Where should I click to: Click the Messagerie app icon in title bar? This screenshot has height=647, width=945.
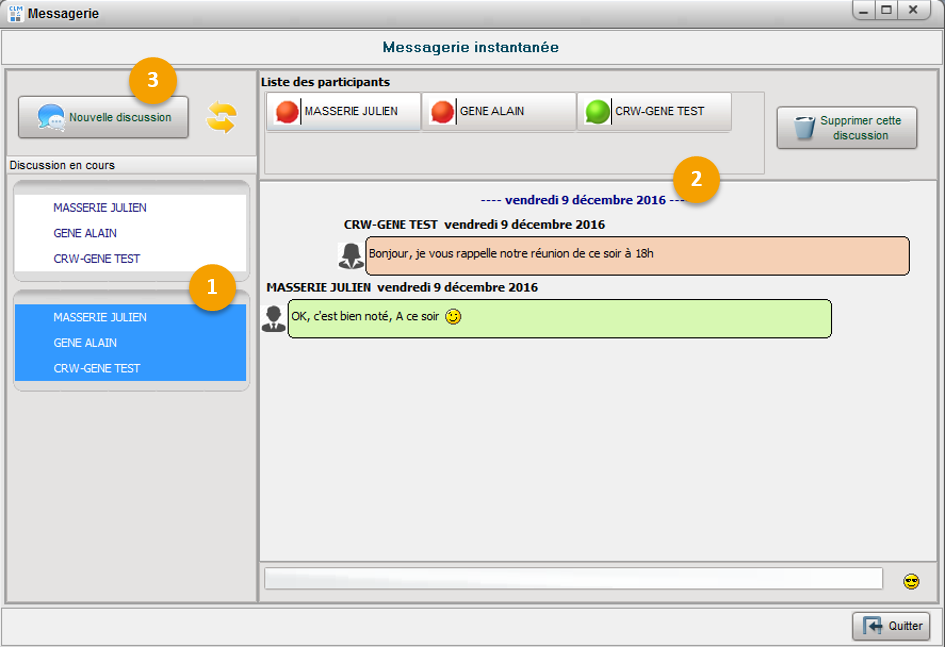pyautogui.click(x=15, y=14)
